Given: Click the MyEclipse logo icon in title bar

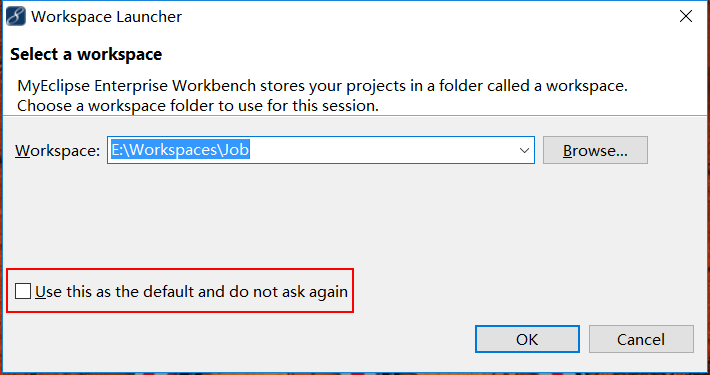Looking at the screenshot, I should click(x=15, y=16).
